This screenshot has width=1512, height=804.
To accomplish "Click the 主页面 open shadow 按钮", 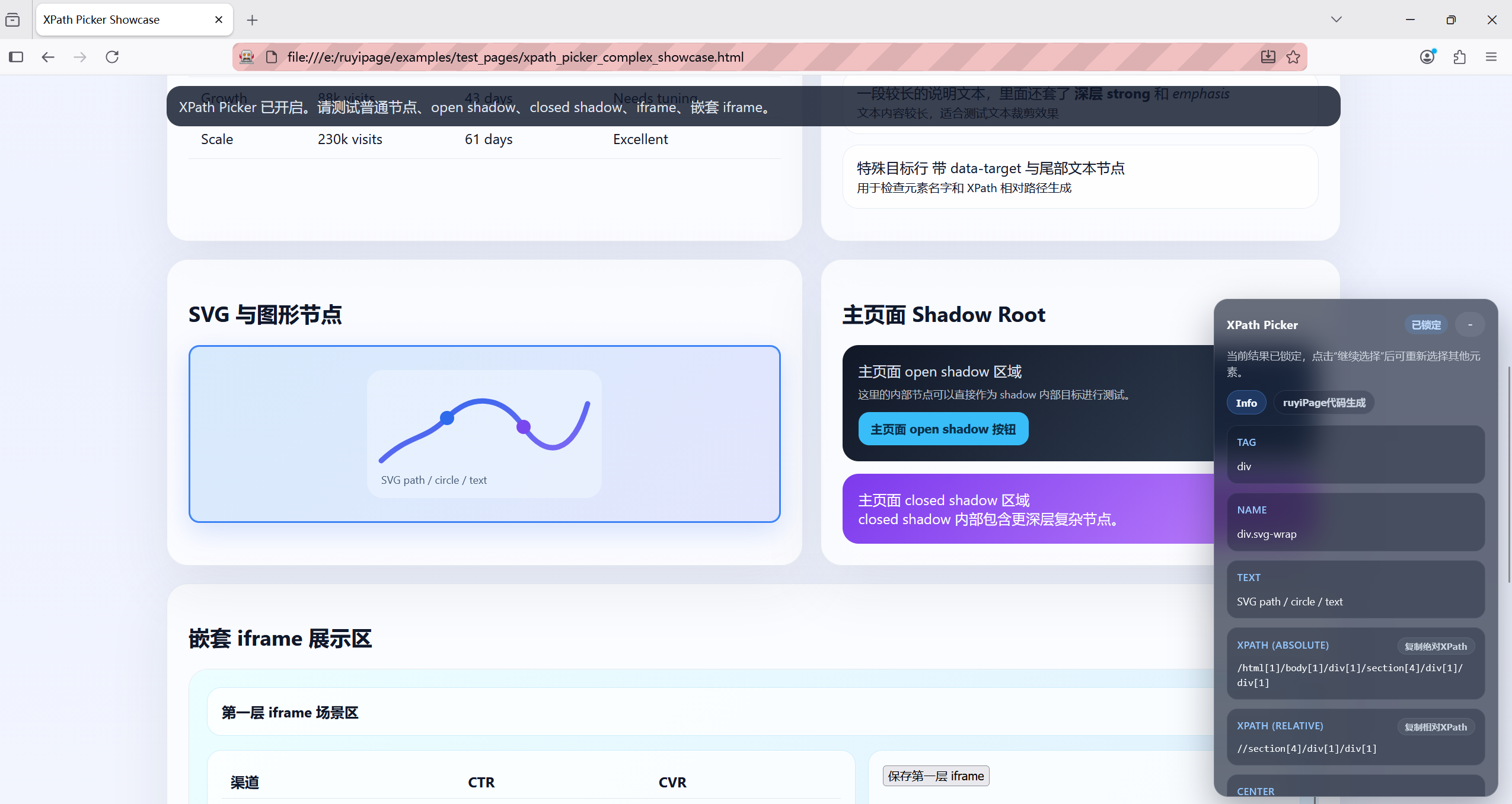I will click(943, 429).
